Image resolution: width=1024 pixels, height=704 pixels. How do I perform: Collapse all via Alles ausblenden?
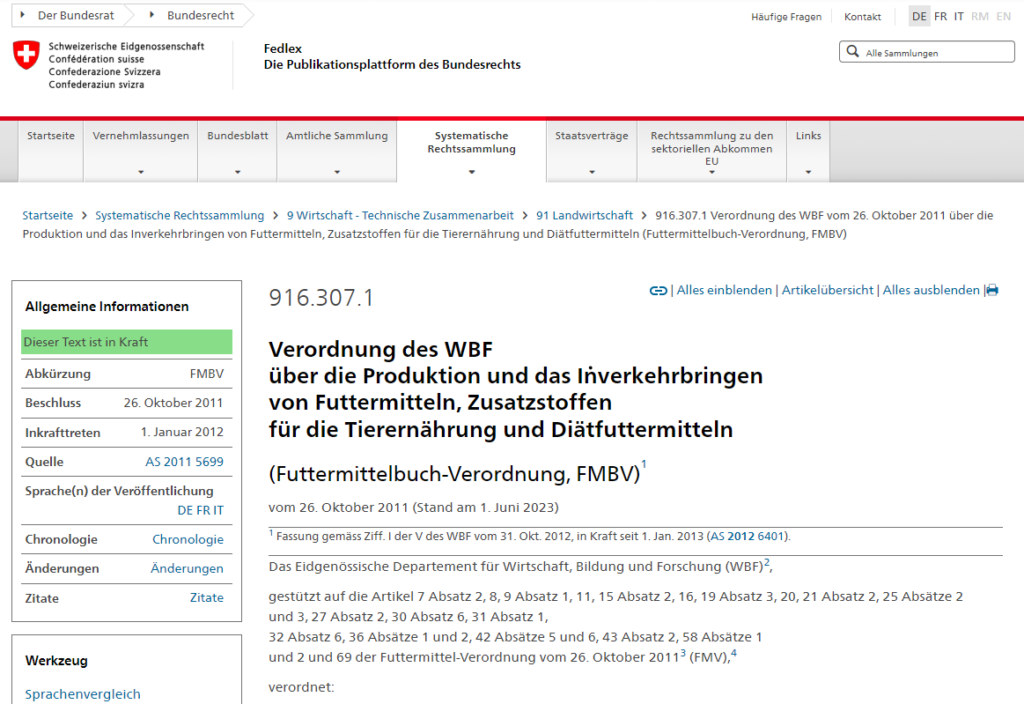coord(931,290)
